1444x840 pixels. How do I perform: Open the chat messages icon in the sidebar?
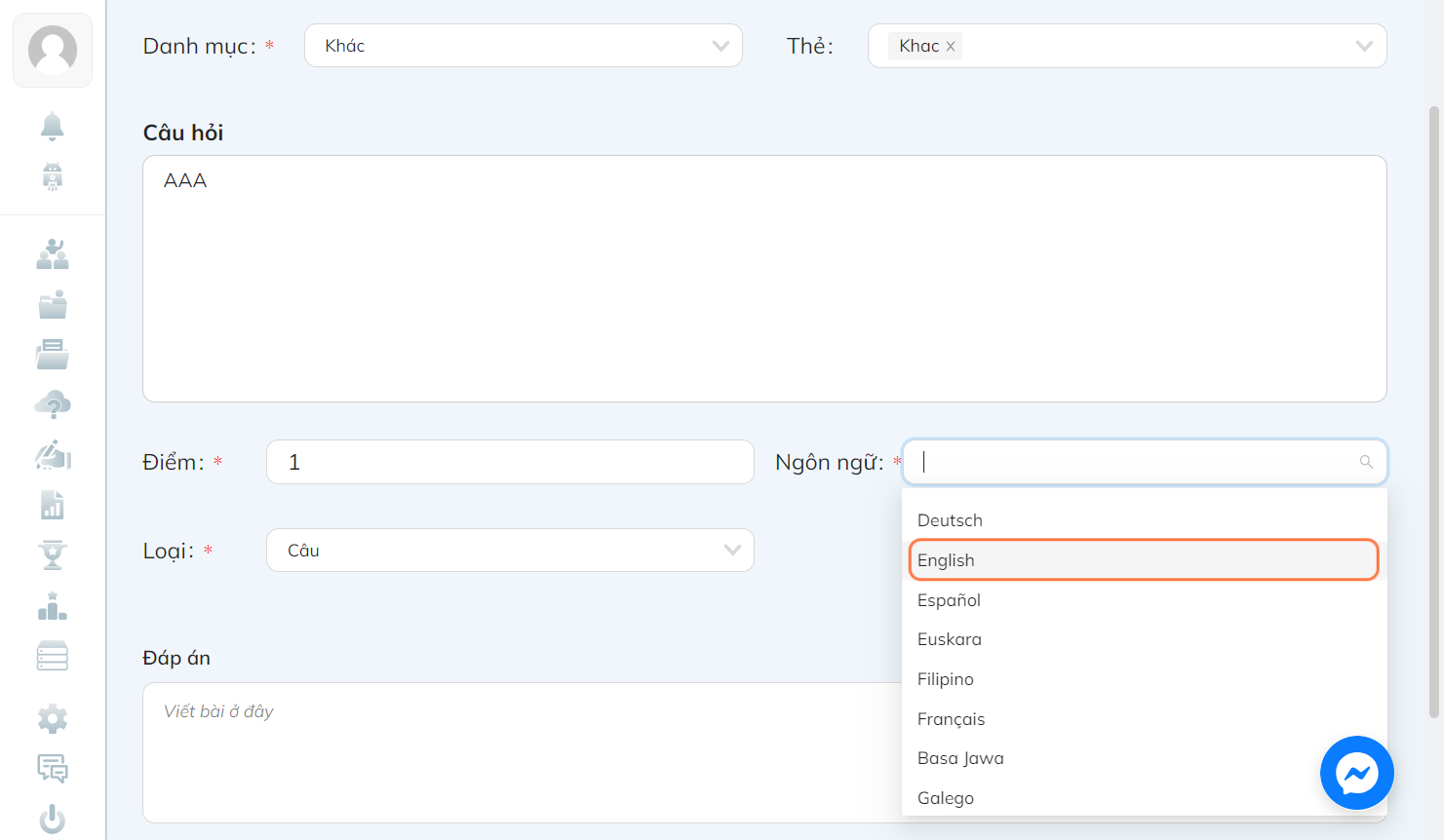point(53,769)
